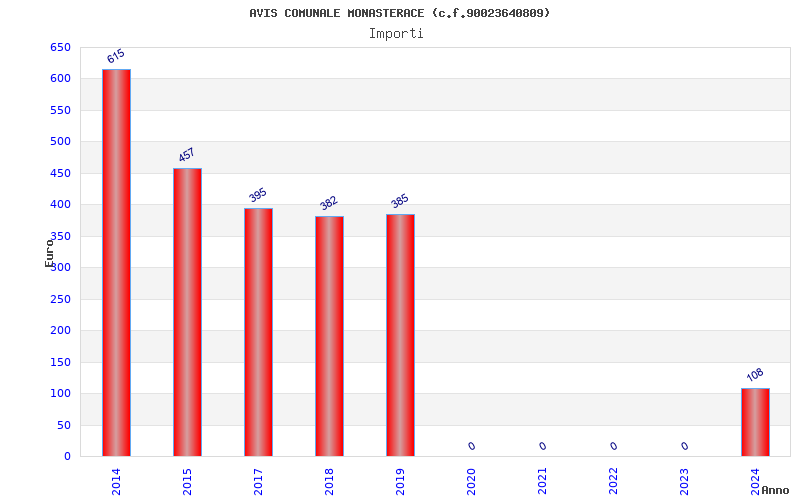Click the 2017 x-axis label
The height and width of the screenshot is (500, 800).
[258, 481]
